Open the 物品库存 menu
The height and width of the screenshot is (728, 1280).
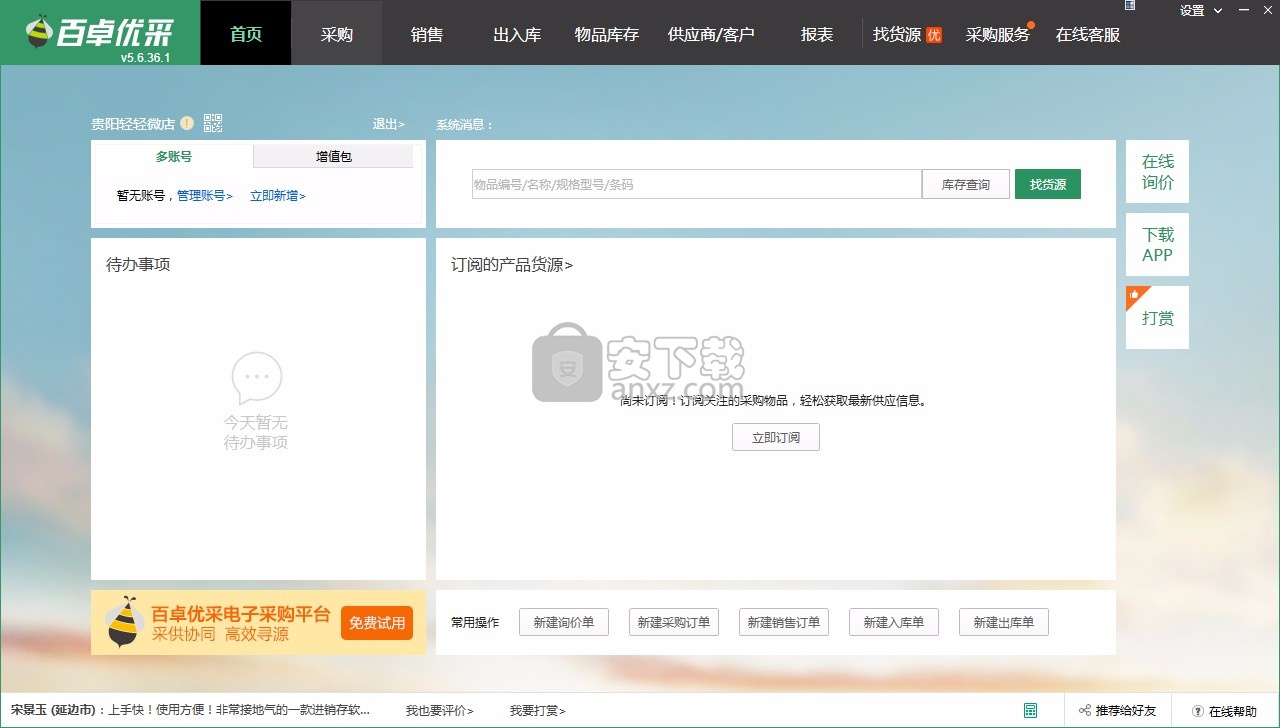(x=607, y=33)
